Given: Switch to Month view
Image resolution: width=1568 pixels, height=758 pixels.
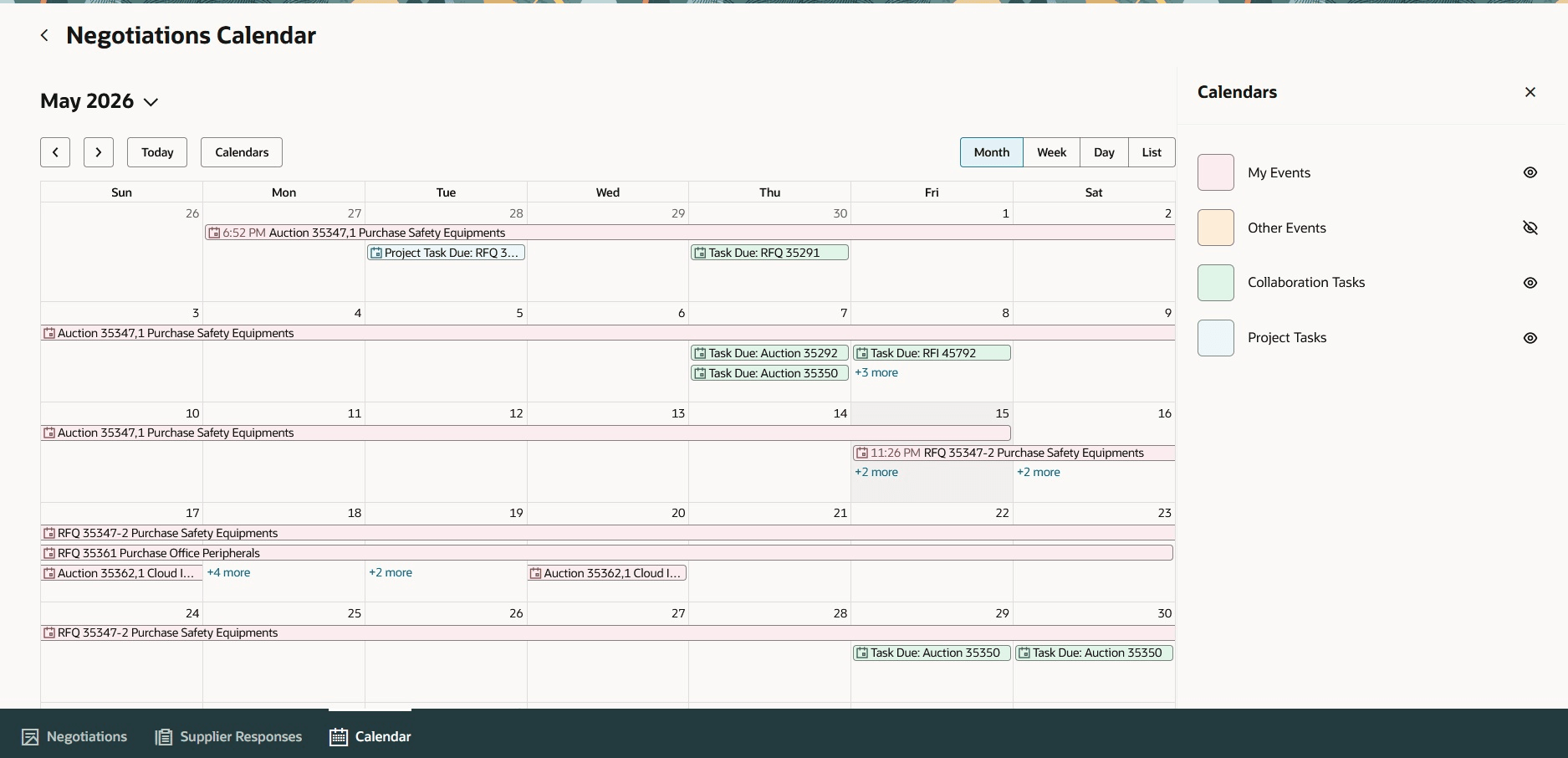Looking at the screenshot, I should (992, 152).
